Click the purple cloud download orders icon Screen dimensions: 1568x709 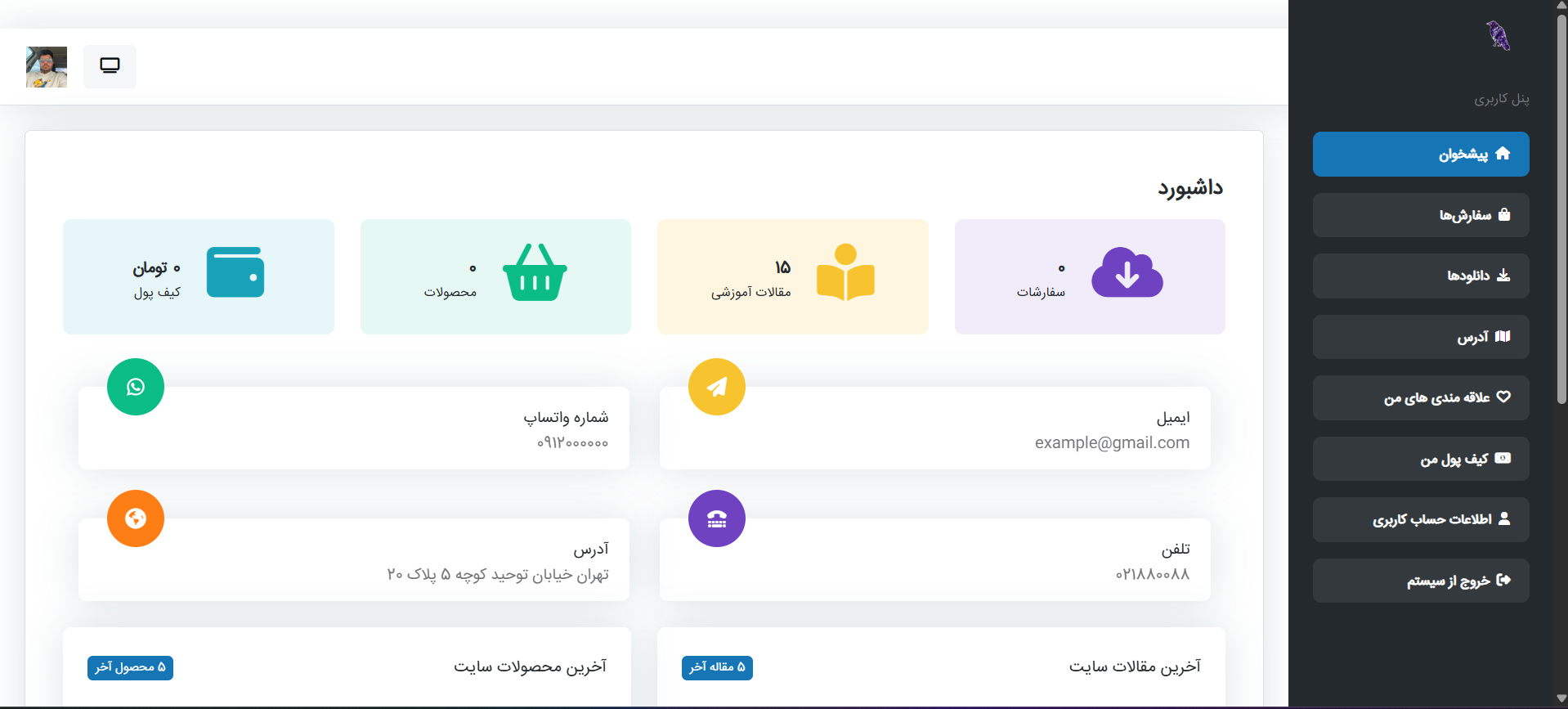(x=1127, y=273)
